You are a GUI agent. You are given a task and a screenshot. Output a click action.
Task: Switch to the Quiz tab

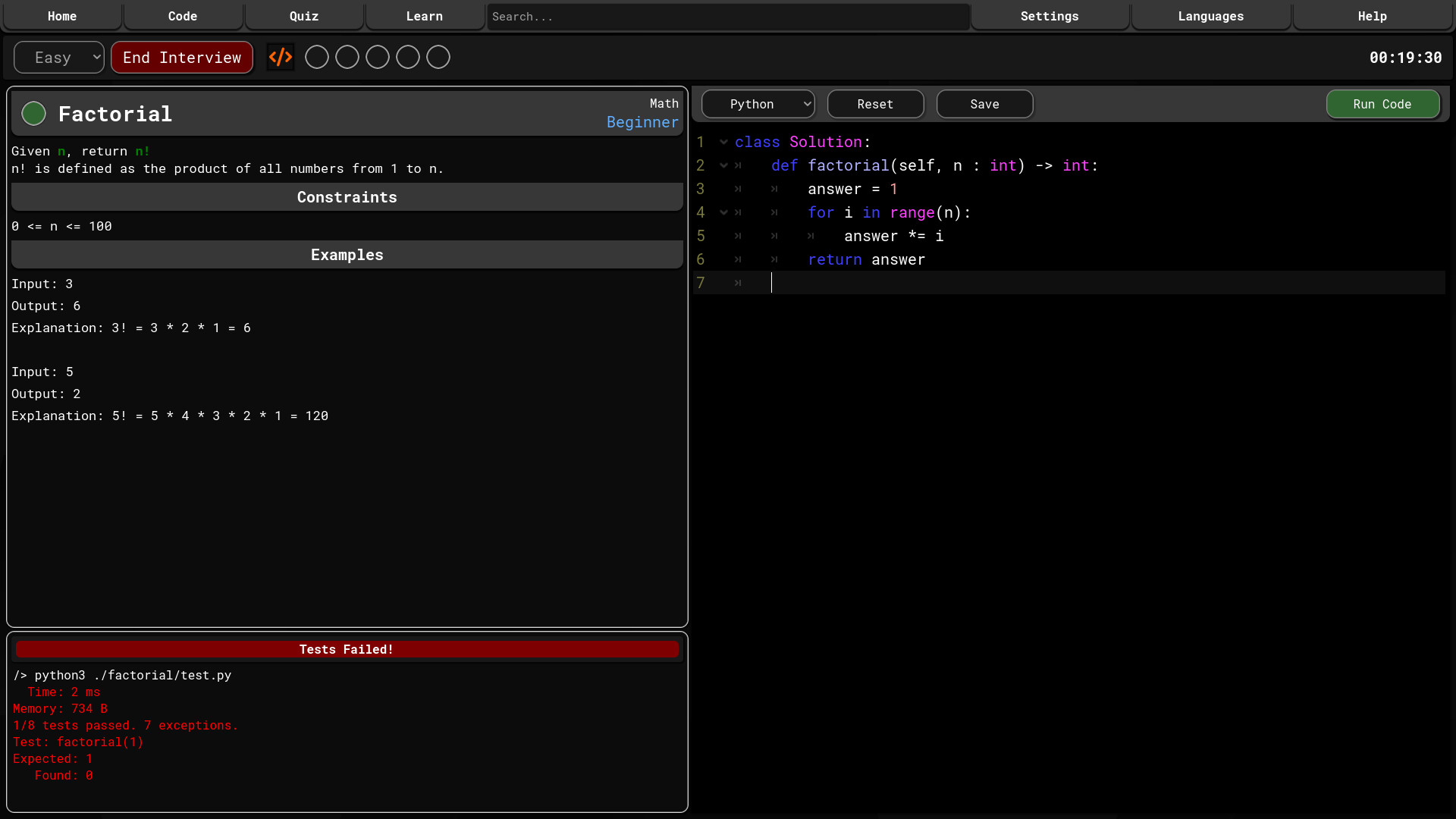pos(303,16)
